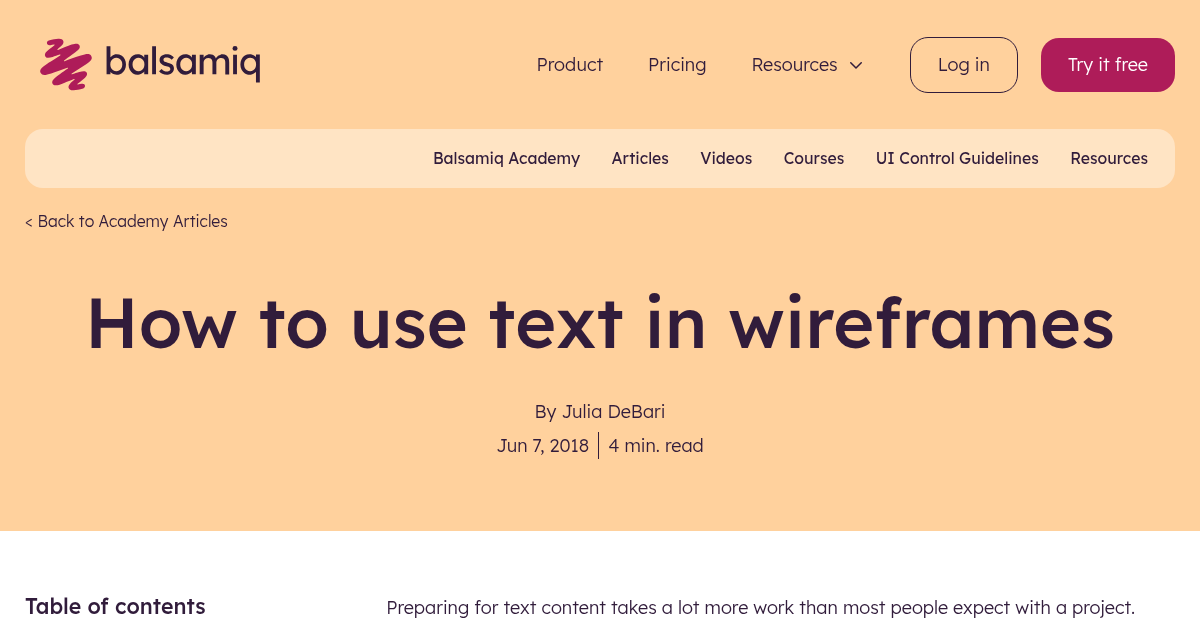1200x627 pixels.
Task: Click the balsamiq wordmark text
Action: click(x=184, y=62)
